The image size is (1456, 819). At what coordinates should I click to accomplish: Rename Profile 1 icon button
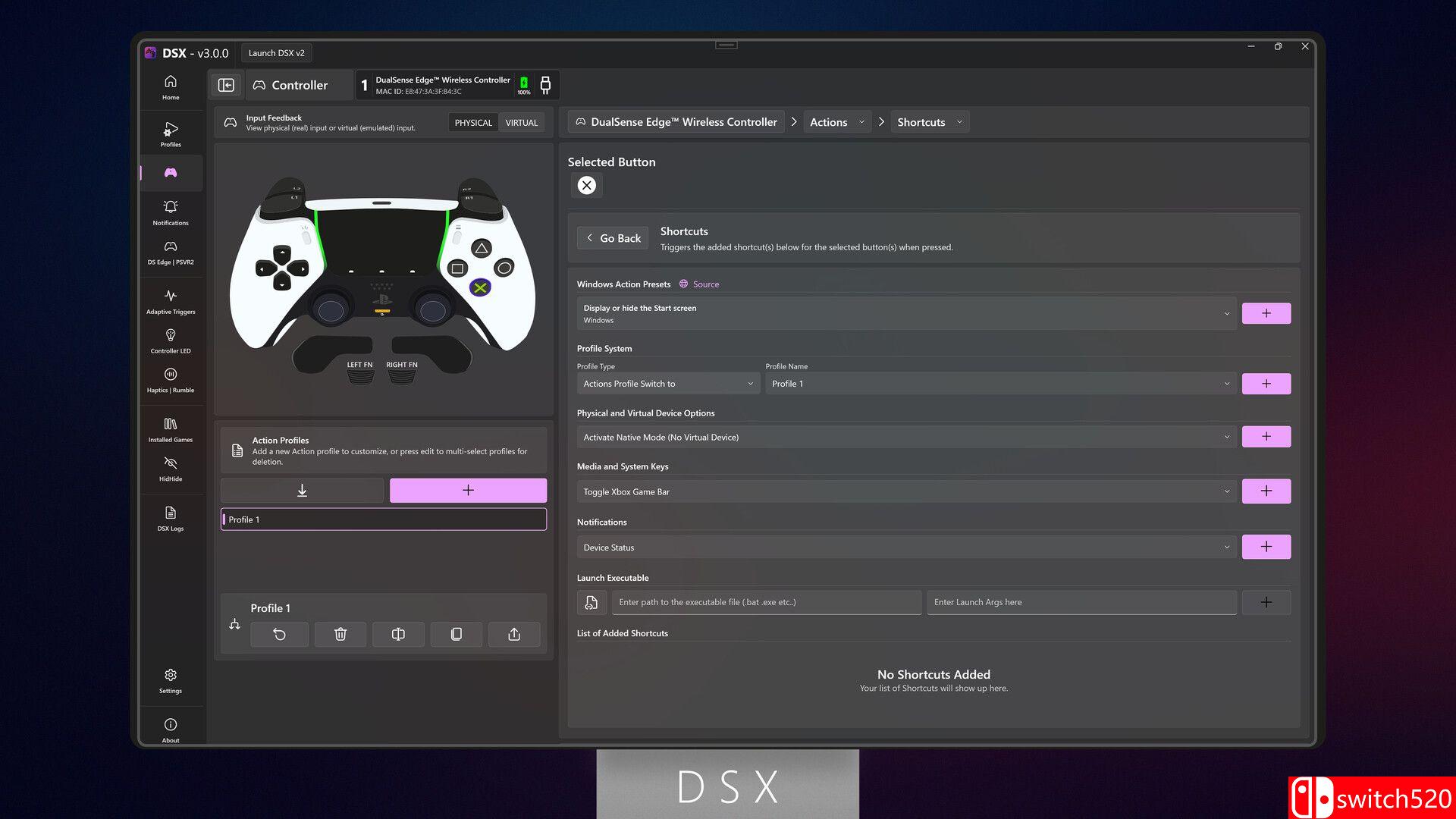[x=398, y=635]
